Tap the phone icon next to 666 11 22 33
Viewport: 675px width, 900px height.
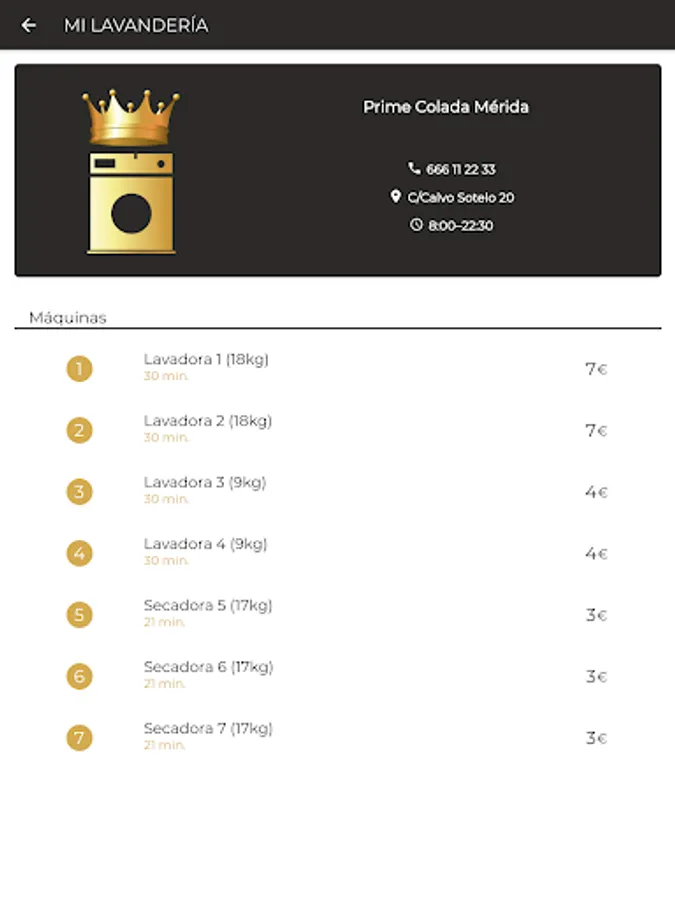point(414,169)
